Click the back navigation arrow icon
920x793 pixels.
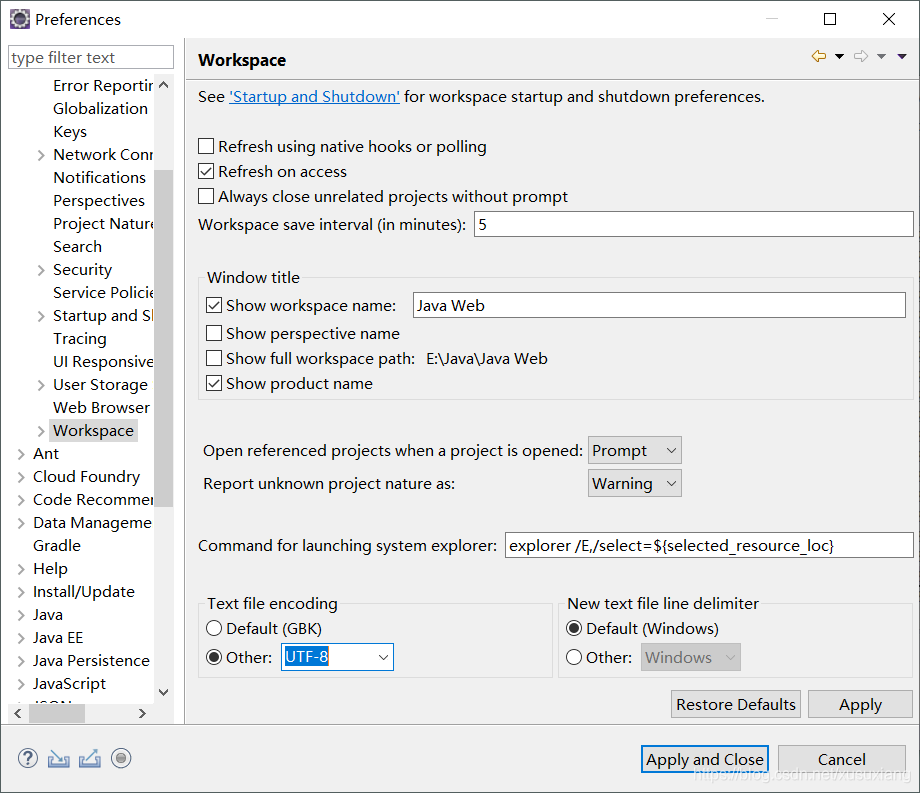click(x=818, y=56)
